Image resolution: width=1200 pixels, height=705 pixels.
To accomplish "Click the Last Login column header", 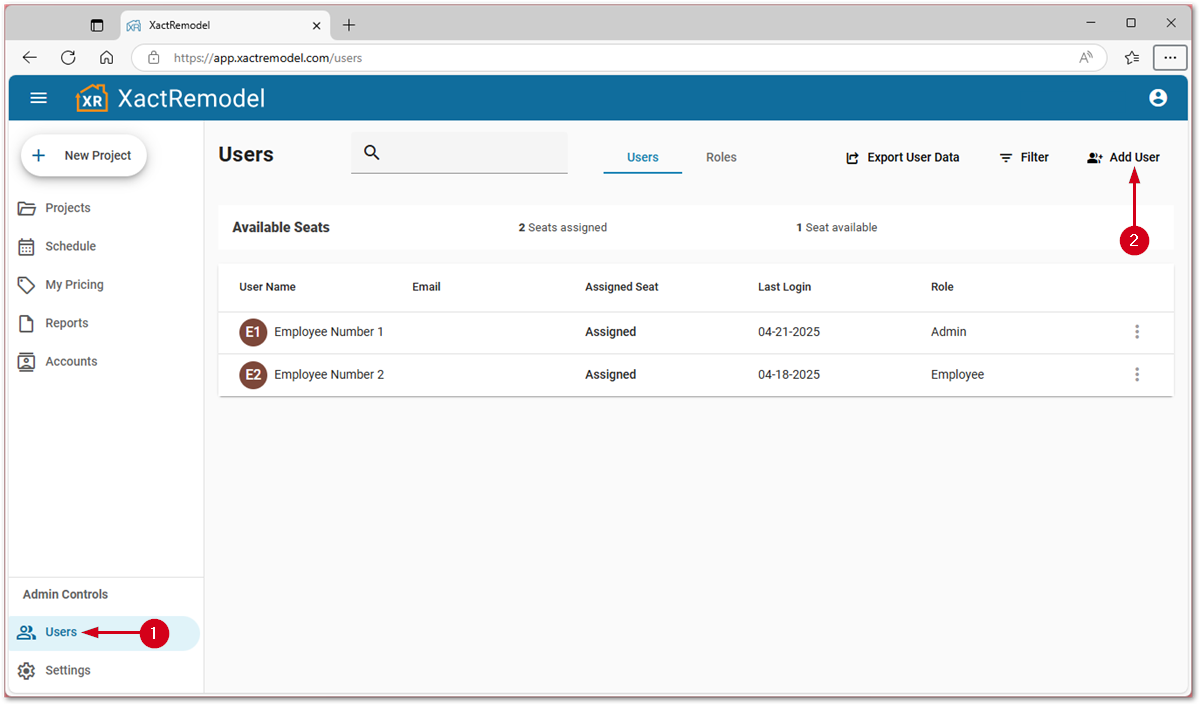I will (784, 287).
